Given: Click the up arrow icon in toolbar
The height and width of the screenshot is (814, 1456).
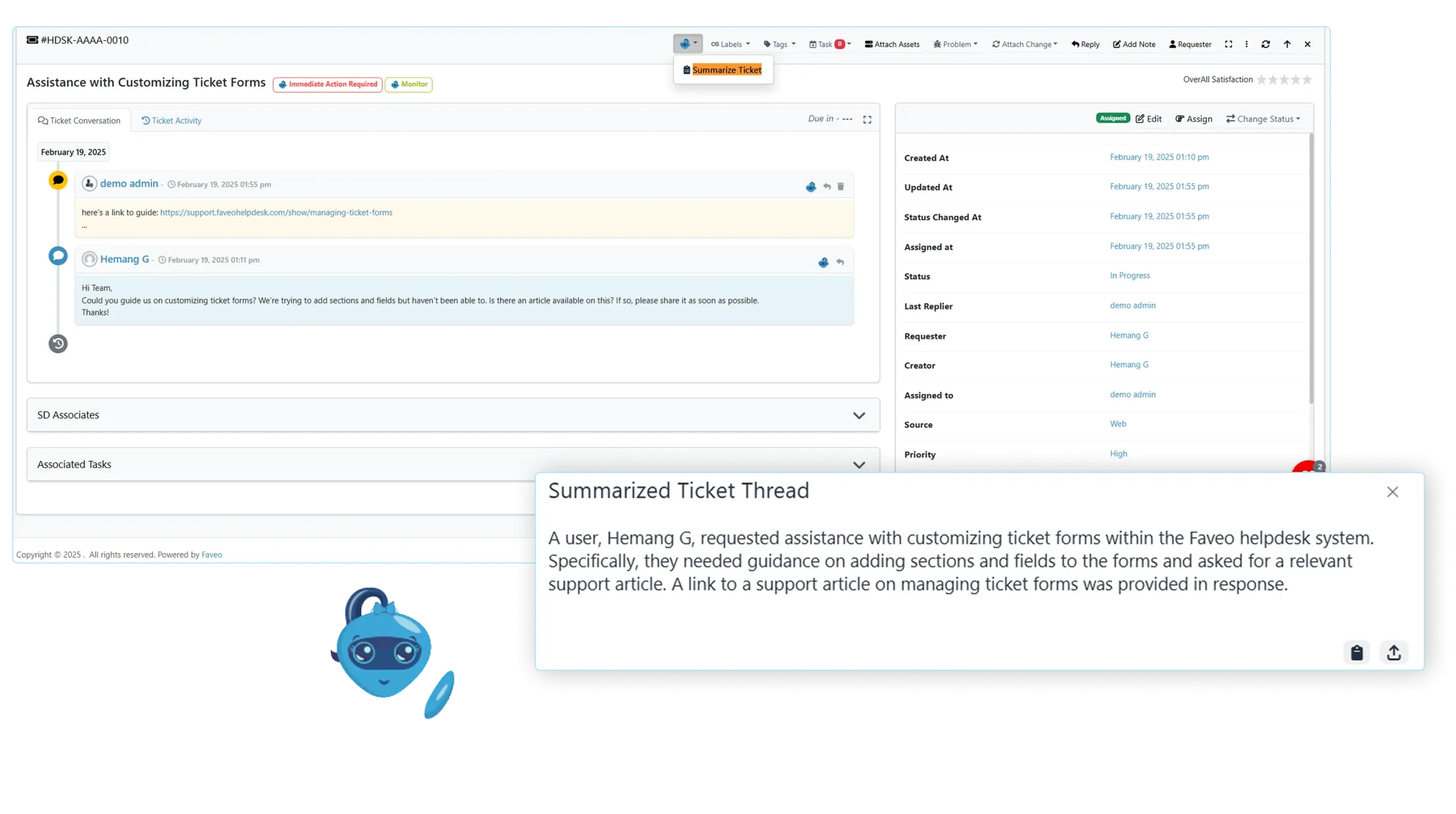Looking at the screenshot, I should pos(1287,44).
